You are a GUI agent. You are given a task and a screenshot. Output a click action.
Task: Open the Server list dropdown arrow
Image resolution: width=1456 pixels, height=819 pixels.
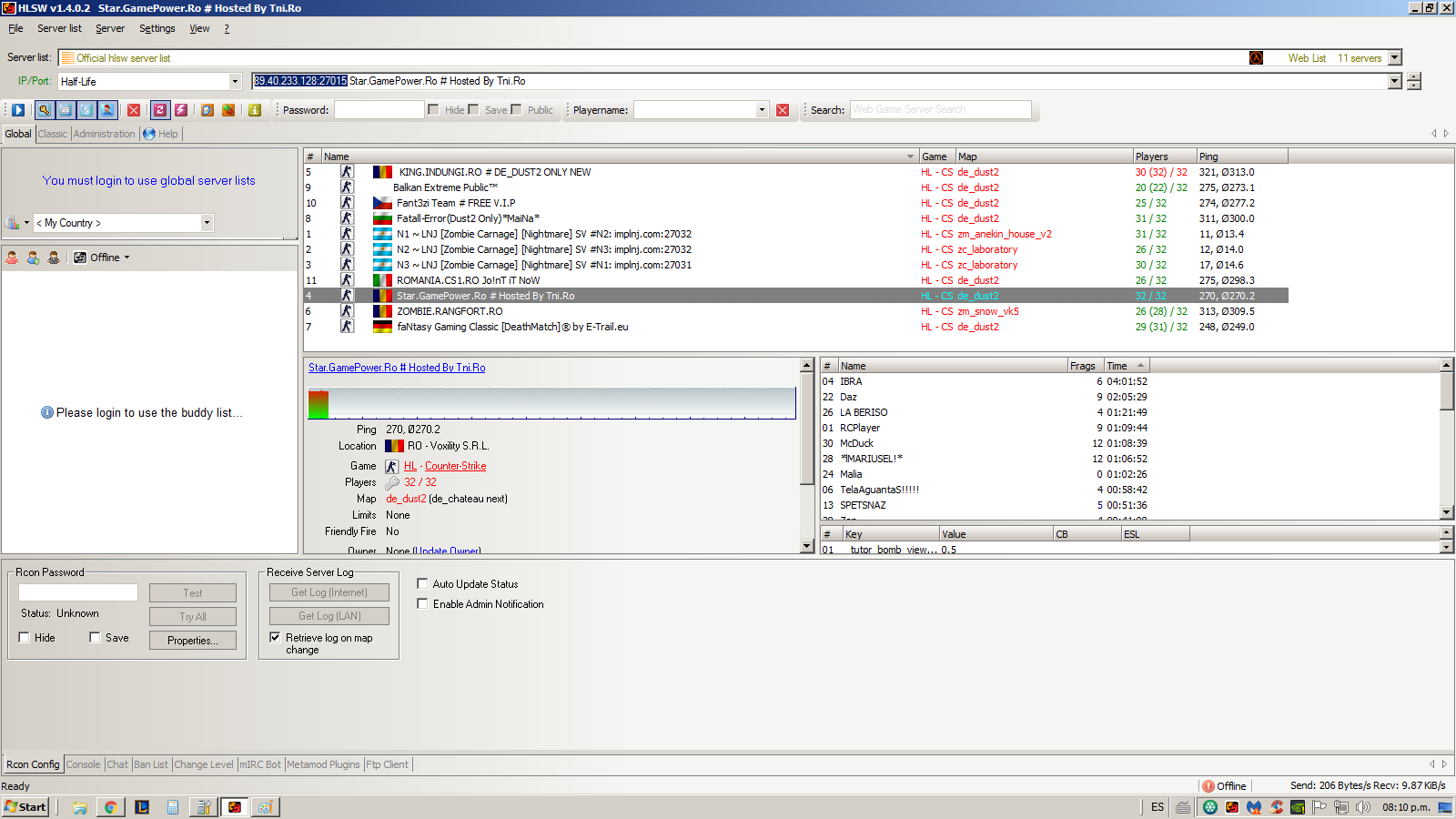[x=1395, y=57]
